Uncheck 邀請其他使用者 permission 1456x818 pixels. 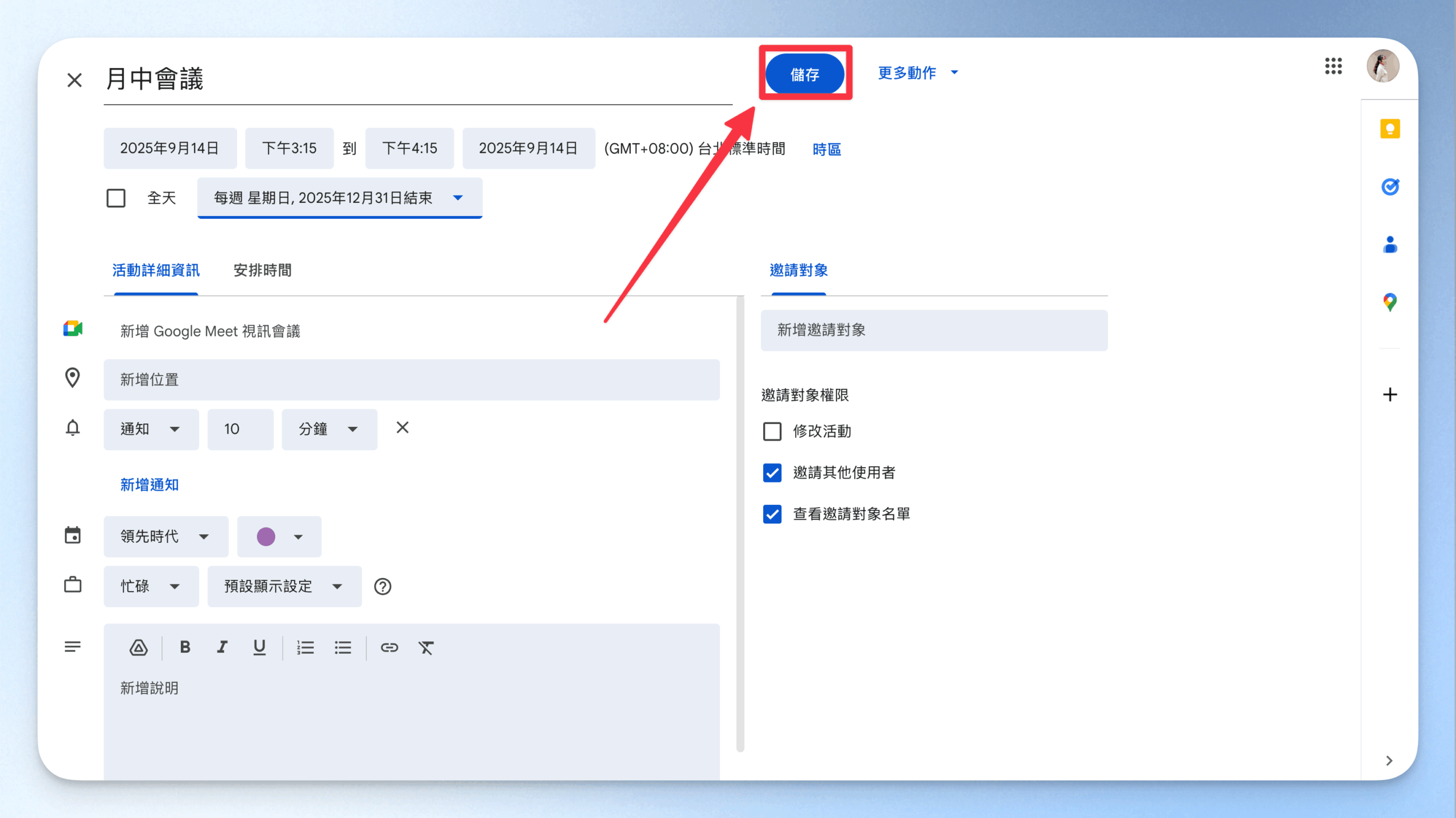point(772,473)
